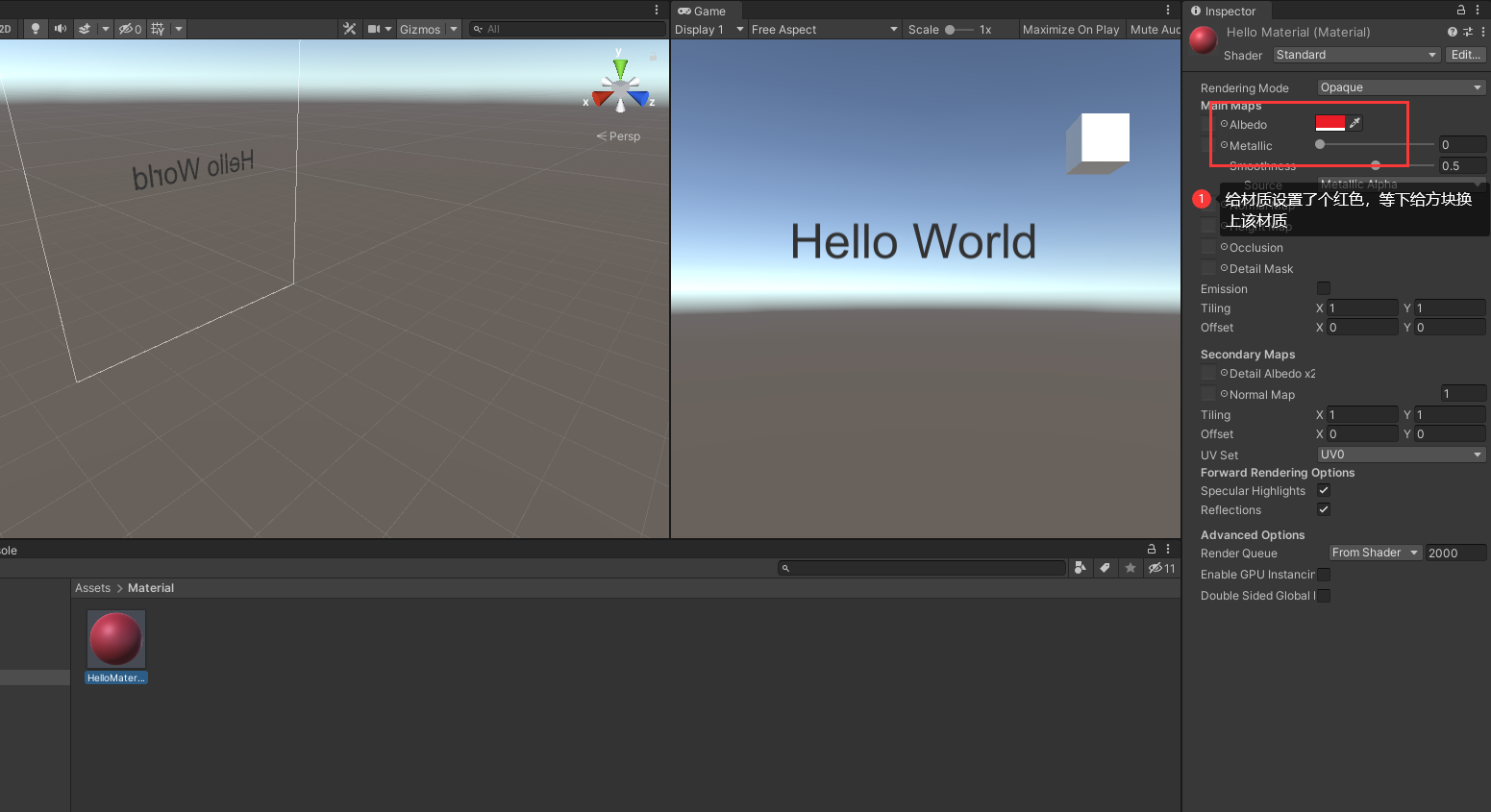Open Gizmos dropdown arrow in Scene
1491x812 pixels.
[x=454, y=29]
